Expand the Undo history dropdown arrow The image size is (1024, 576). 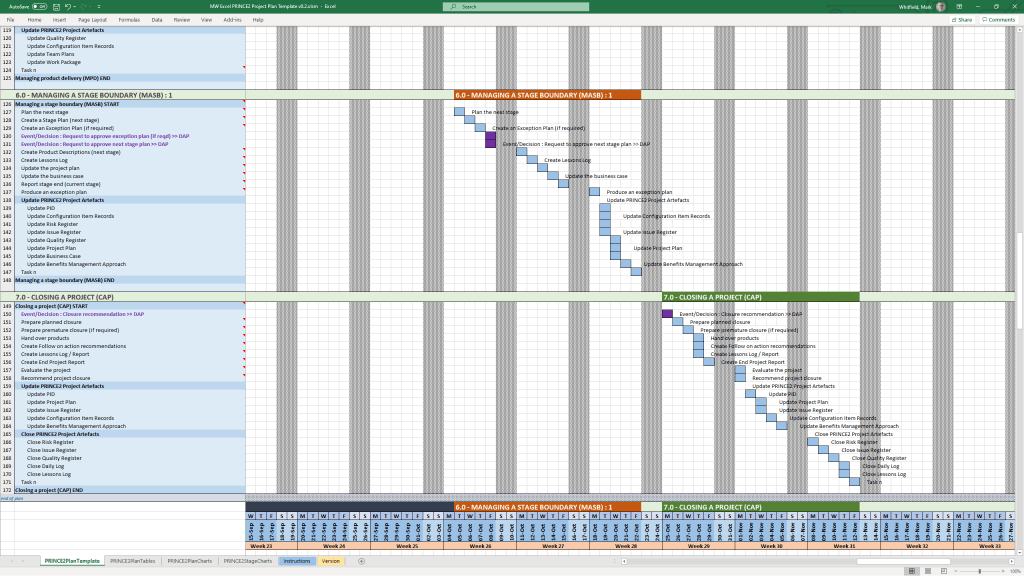pos(74,6)
